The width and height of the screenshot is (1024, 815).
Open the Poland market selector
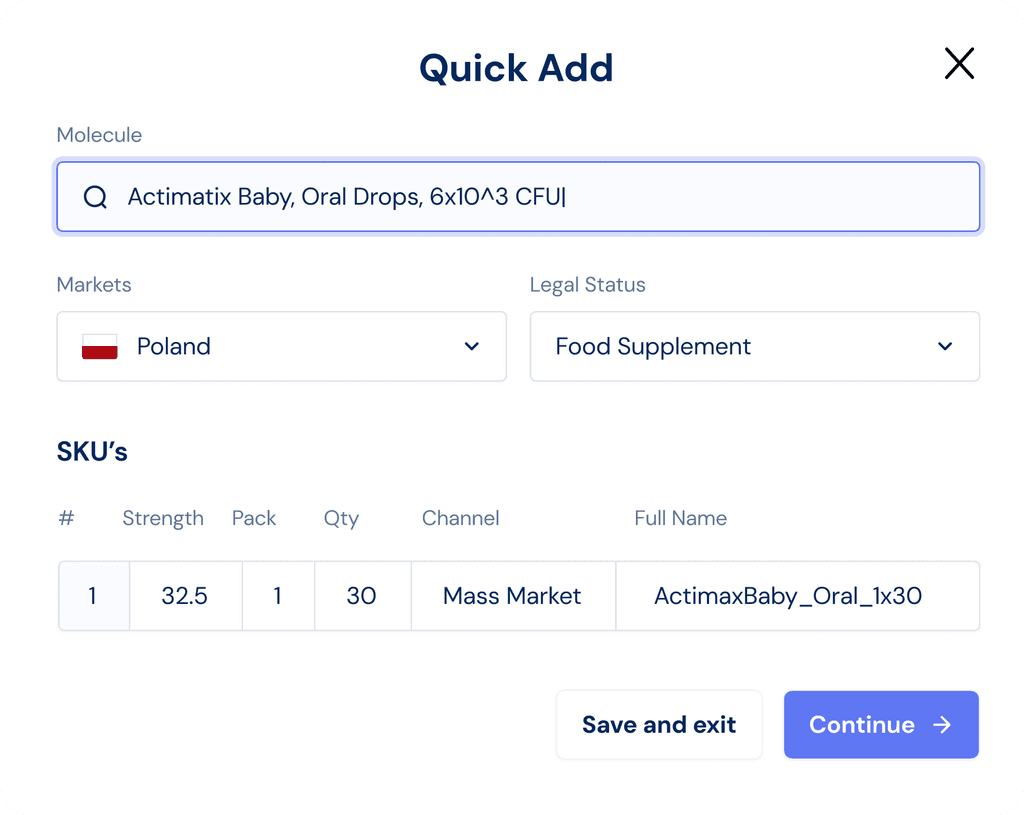point(280,347)
